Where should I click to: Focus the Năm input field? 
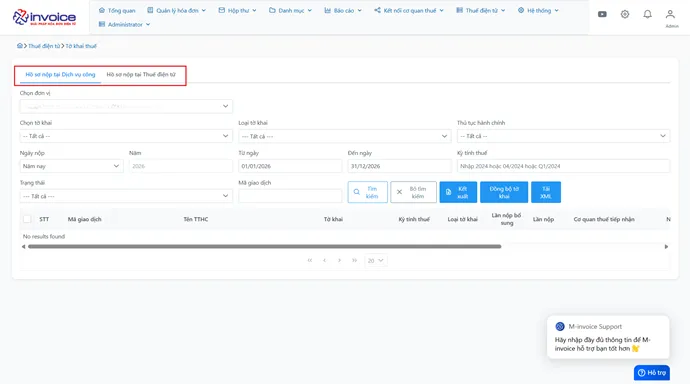pos(180,166)
